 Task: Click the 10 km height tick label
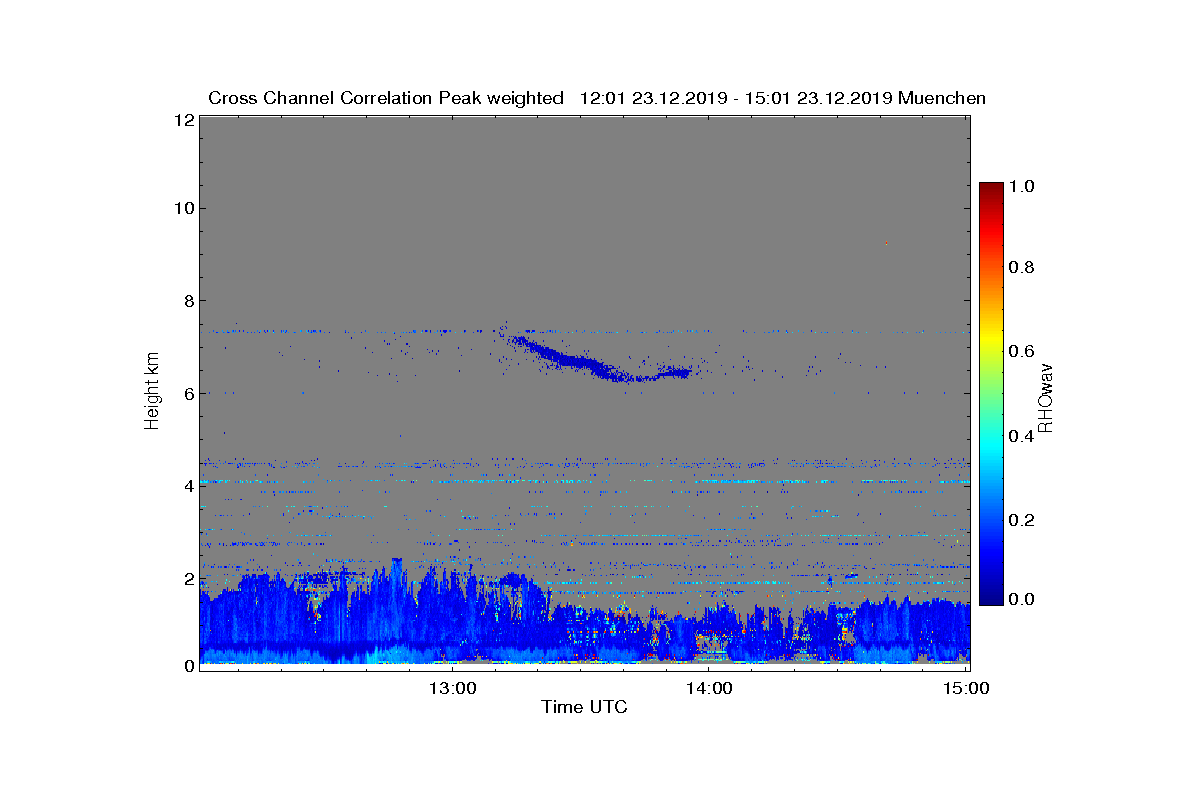pyautogui.click(x=183, y=208)
